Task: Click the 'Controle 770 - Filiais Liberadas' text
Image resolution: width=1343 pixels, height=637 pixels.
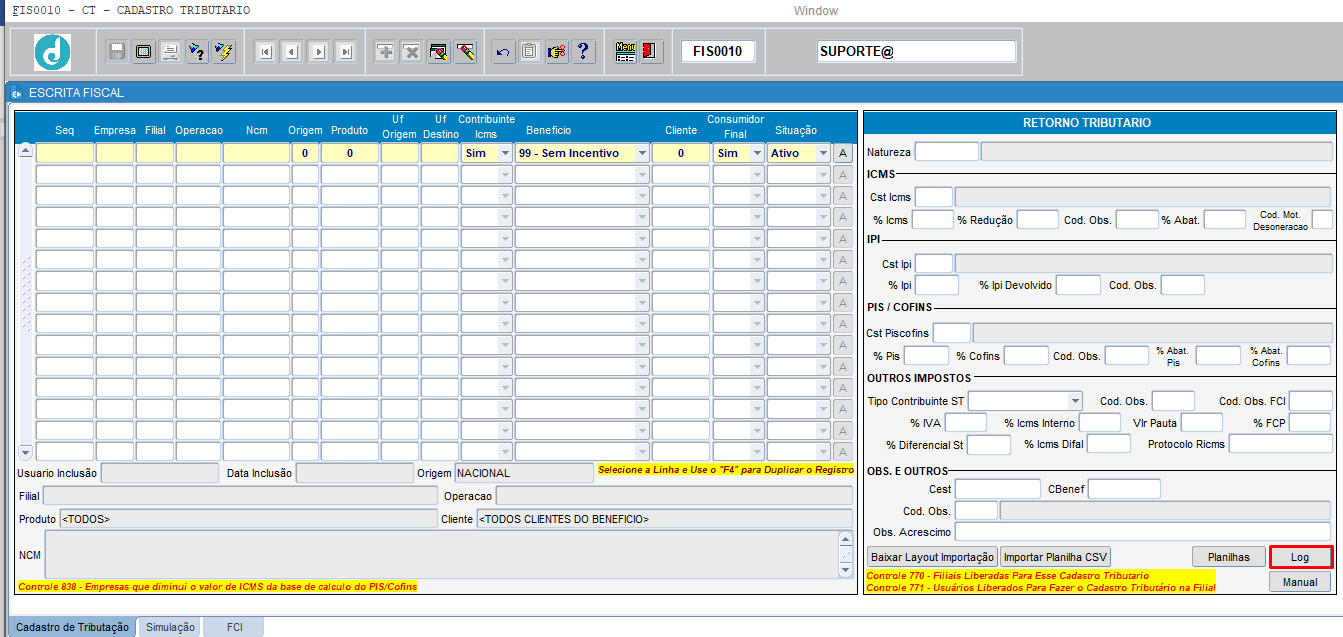Action: pos(1007,576)
